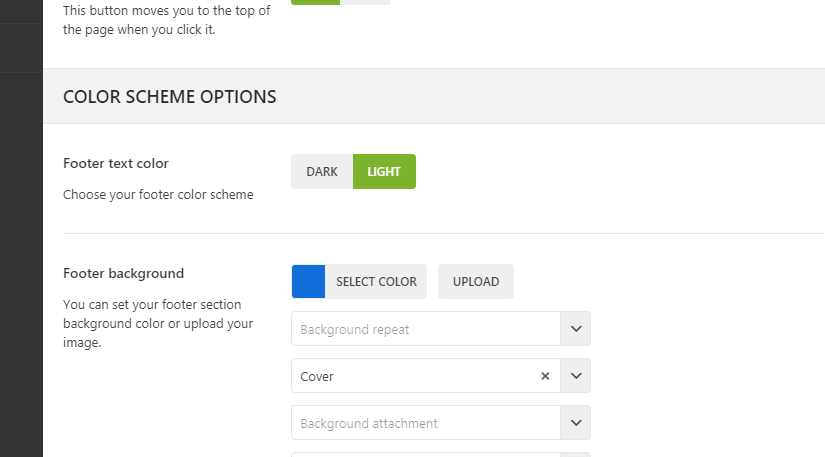Clear the Cover selection with the X

[x=545, y=377]
